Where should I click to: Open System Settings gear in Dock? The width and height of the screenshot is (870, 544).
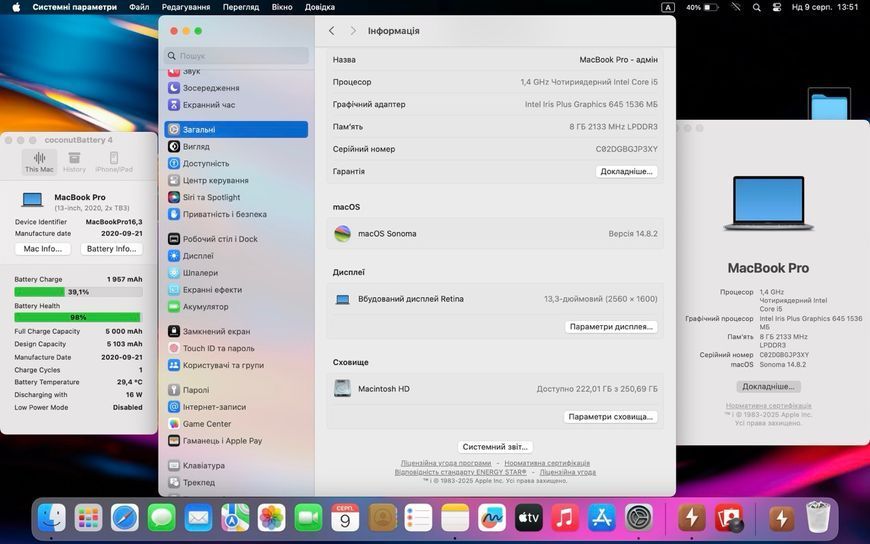pos(639,517)
